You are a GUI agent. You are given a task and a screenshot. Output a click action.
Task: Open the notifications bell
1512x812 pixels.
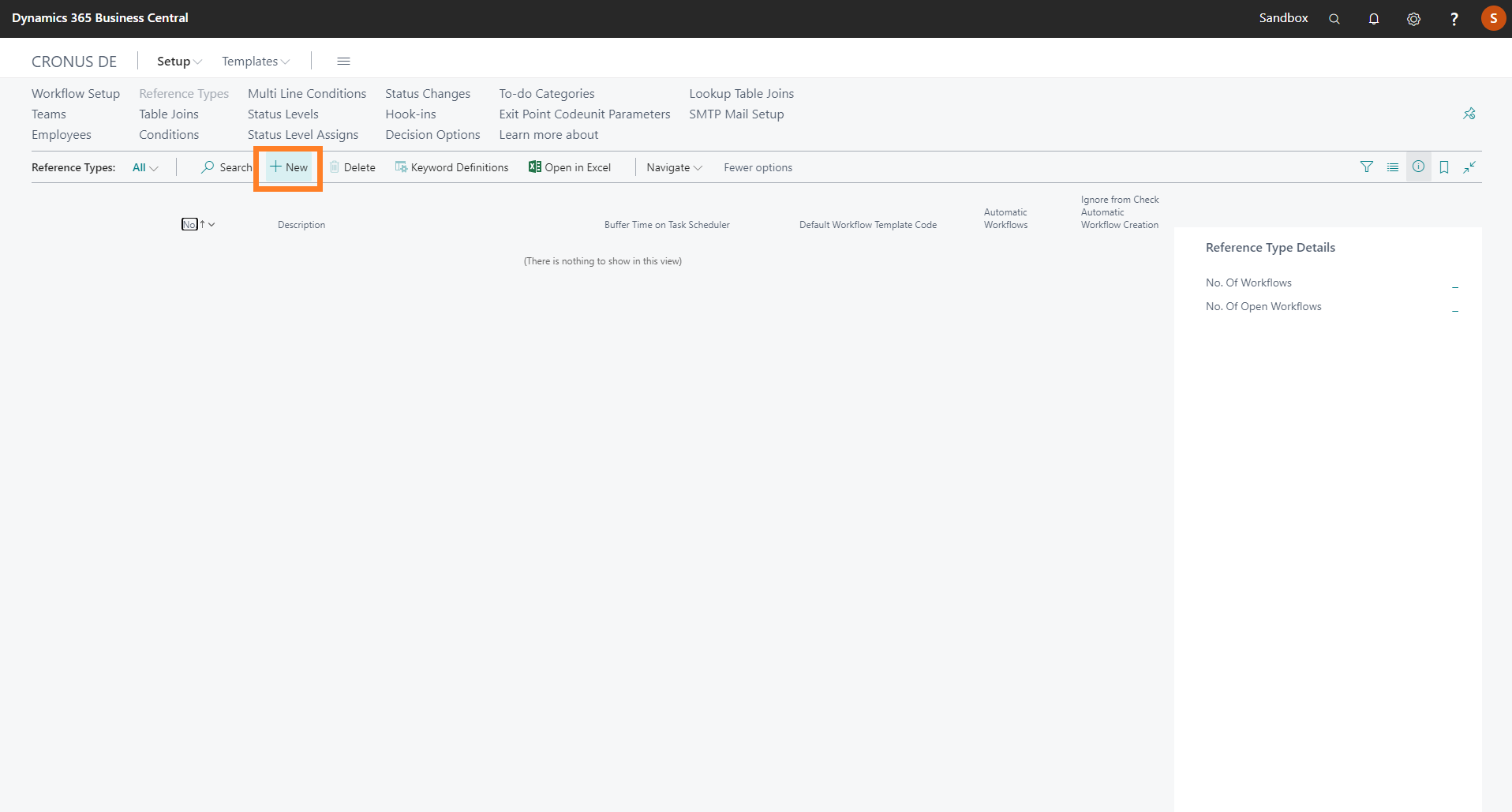point(1373,19)
